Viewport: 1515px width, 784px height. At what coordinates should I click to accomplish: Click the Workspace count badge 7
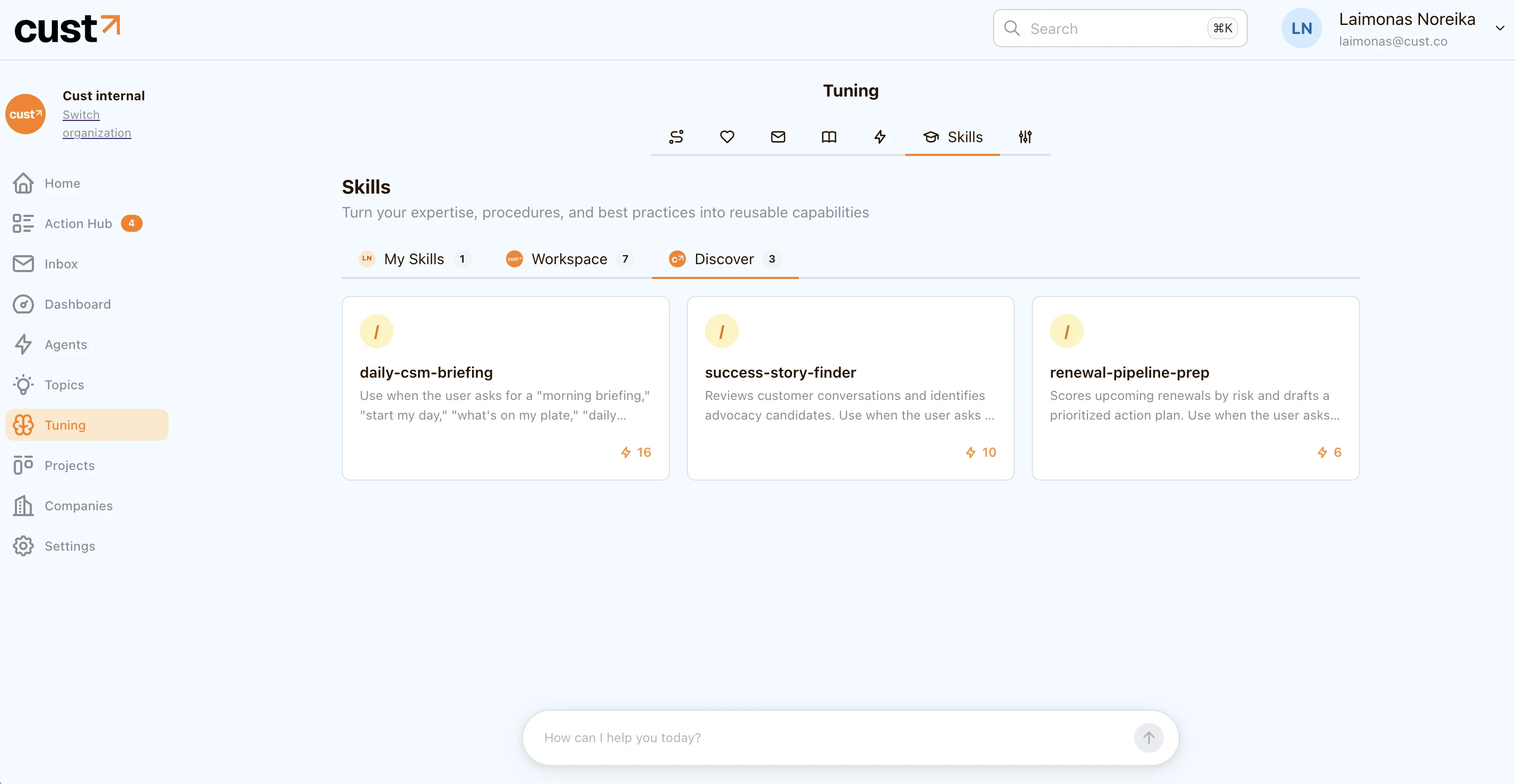tap(625, 259)
